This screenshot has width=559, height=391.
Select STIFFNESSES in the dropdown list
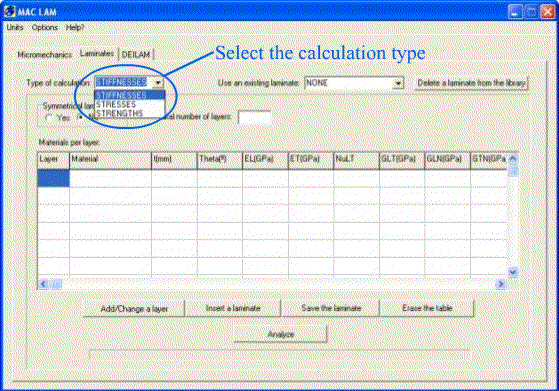pos(130,95)
